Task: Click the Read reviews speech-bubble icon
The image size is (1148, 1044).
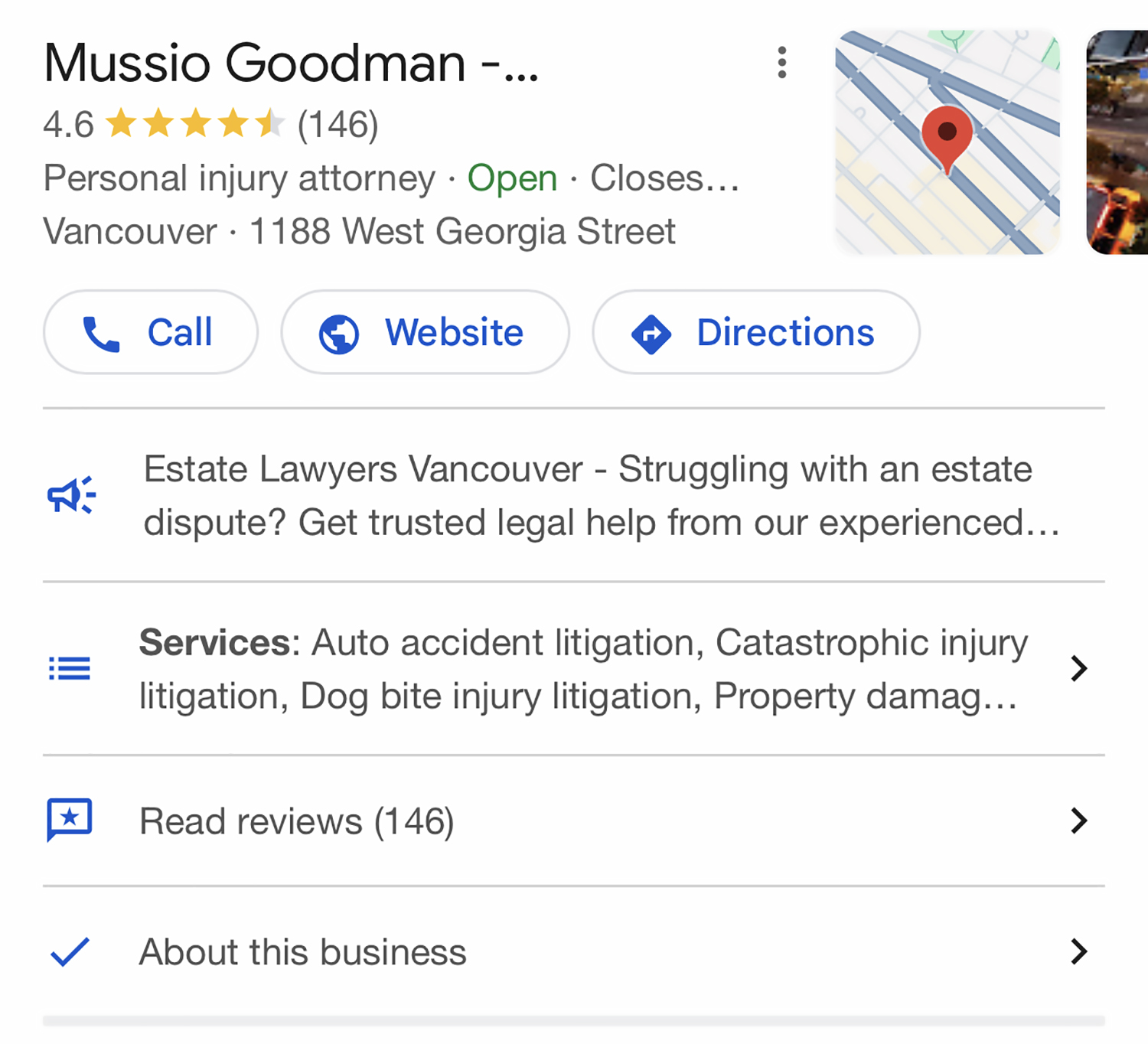Action: (70, 821)
